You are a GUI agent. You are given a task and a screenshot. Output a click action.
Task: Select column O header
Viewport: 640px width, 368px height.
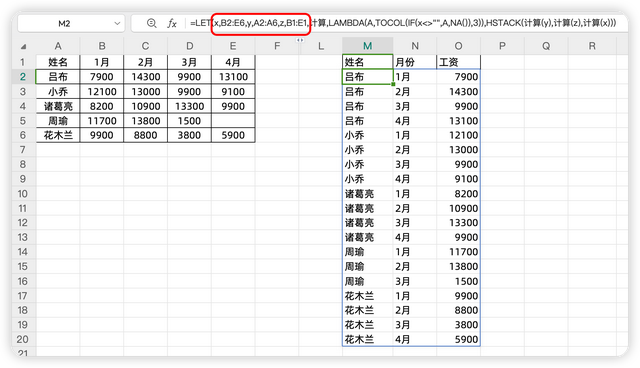click(458, 46)
